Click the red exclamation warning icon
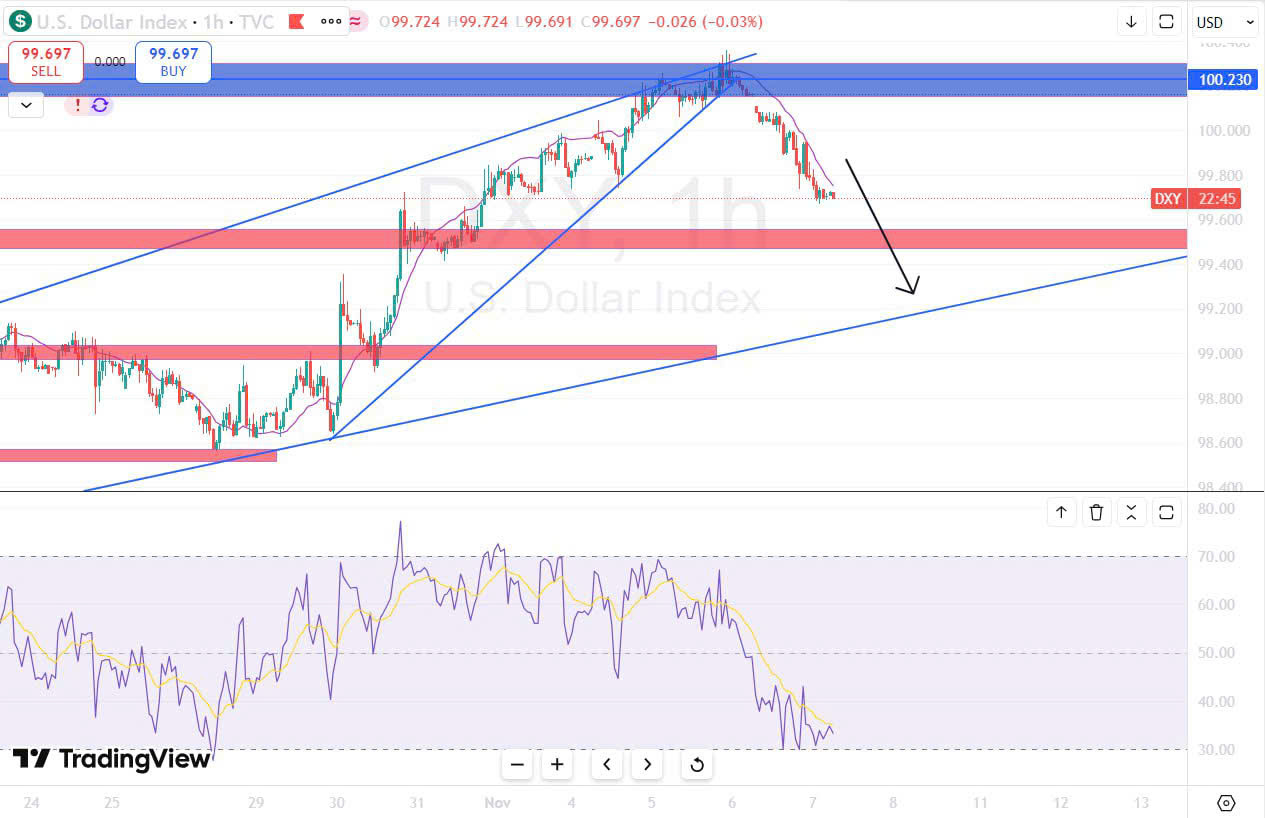 77,105
